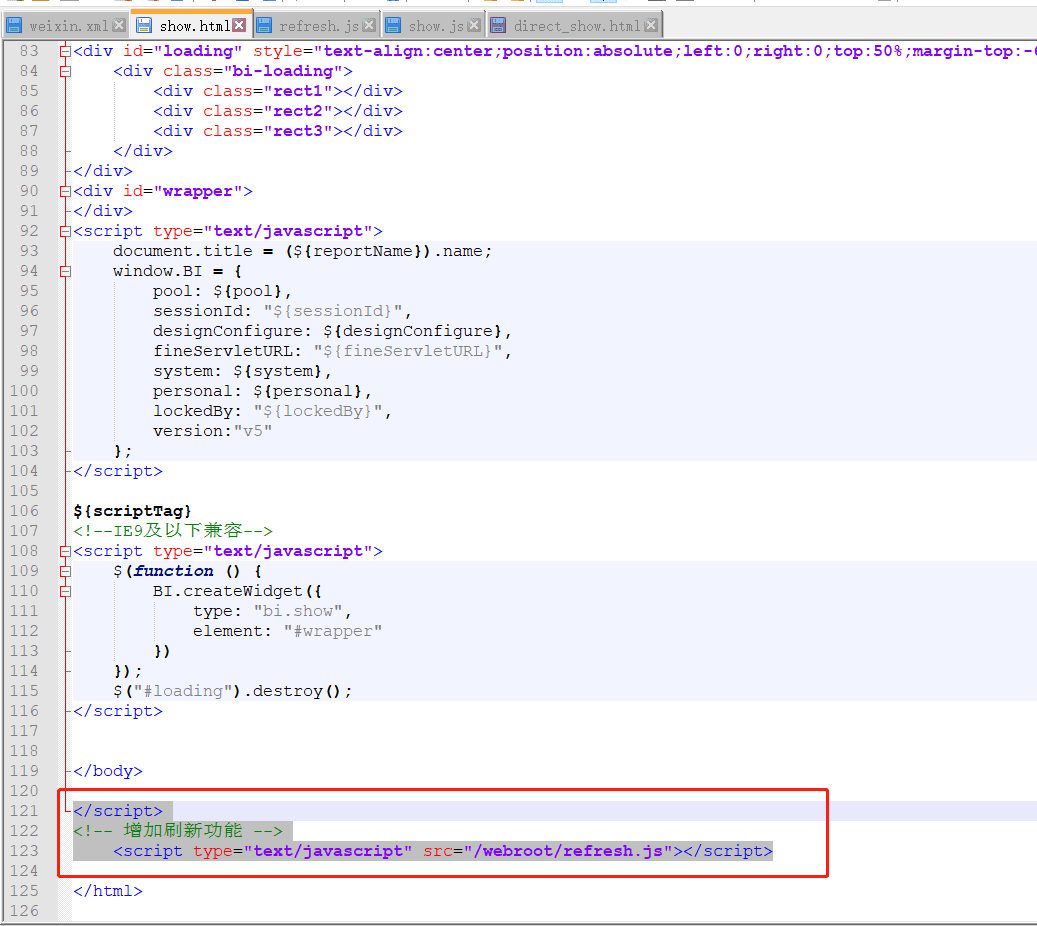Screen dimensions: 1037x926
Task: Click the "system: ${system}," line
Action: [242, 371]
